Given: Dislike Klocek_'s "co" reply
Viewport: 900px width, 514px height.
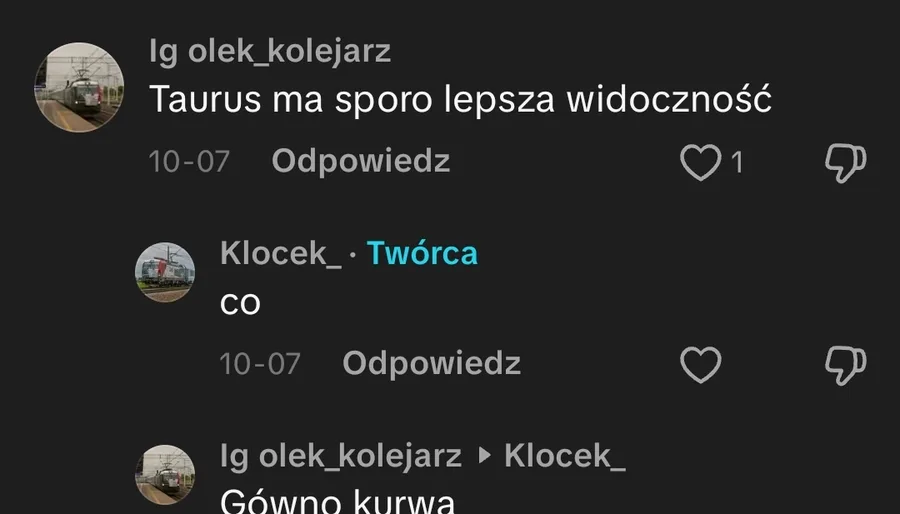Looking at the screenshot, I should click(845, 365).
